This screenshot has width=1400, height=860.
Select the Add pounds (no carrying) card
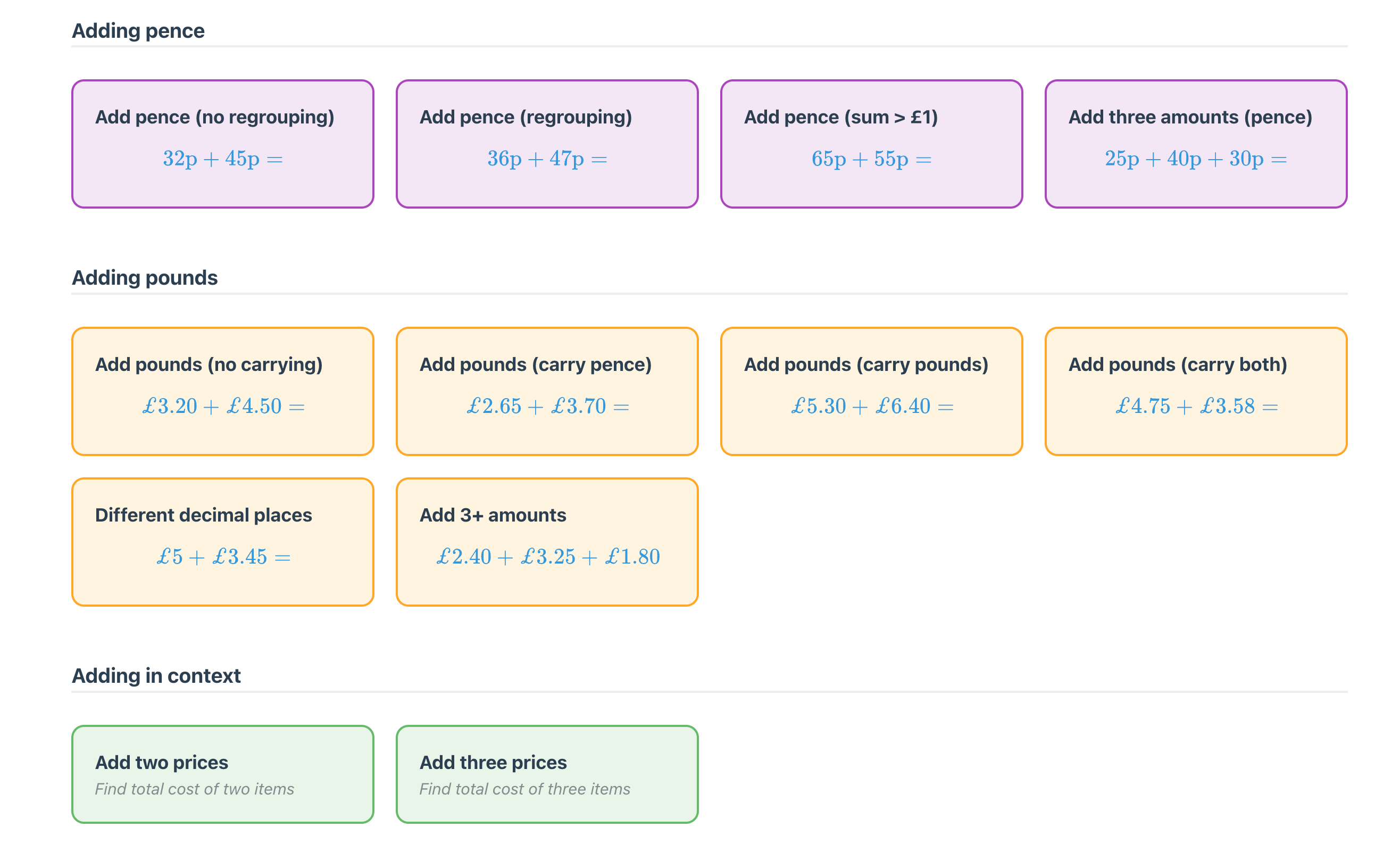(222, 391)
